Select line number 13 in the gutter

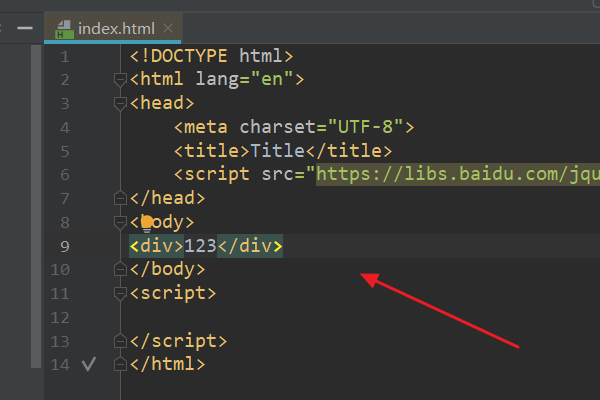coord(60,341)
